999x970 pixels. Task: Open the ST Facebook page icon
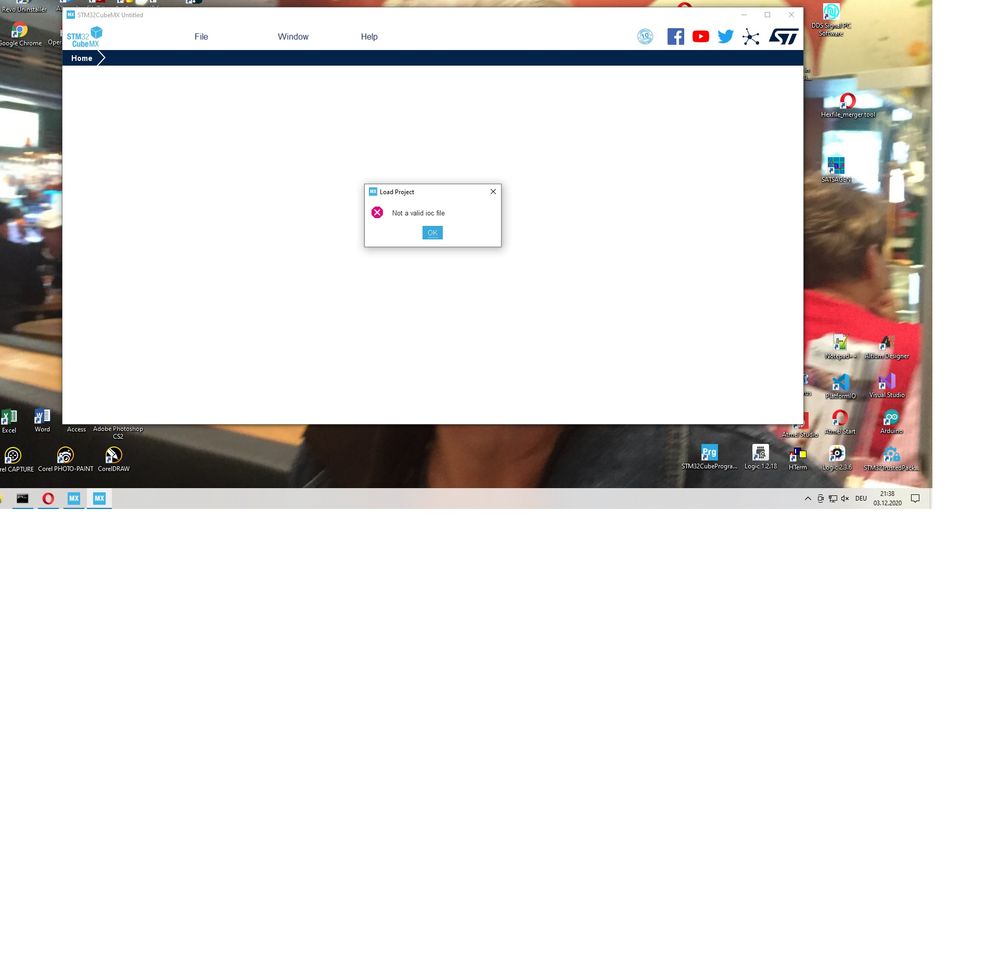click(675, 36)
